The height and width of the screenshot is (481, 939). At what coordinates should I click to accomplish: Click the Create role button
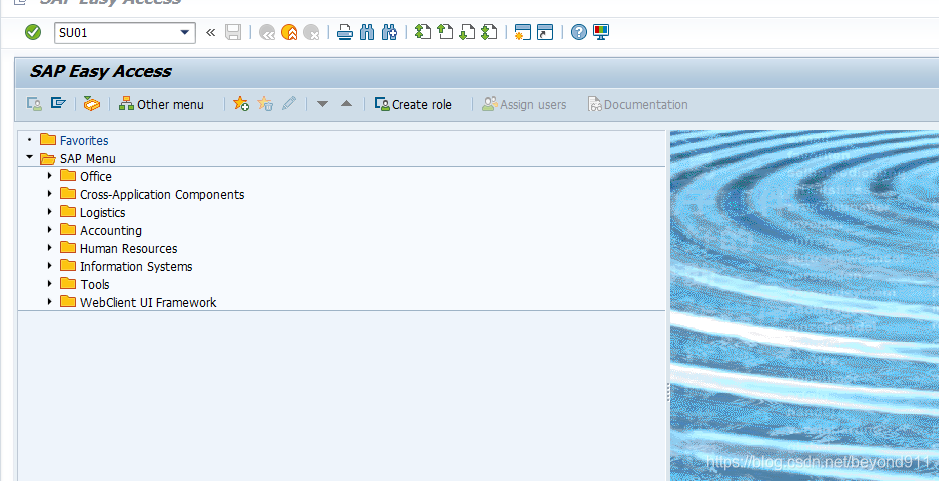[413, 104]
